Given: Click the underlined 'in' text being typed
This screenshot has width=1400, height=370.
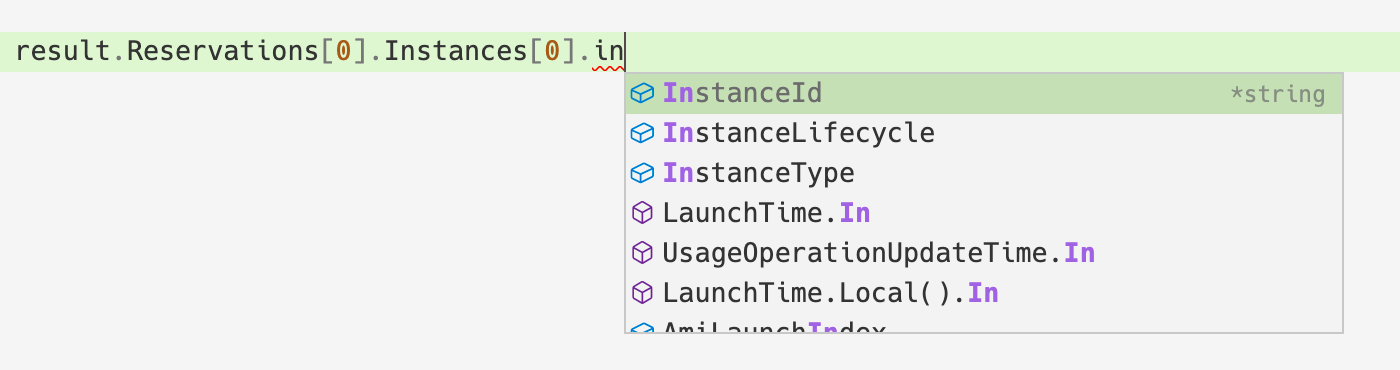Looking at the screenshot, I should (x=609, y=51).
